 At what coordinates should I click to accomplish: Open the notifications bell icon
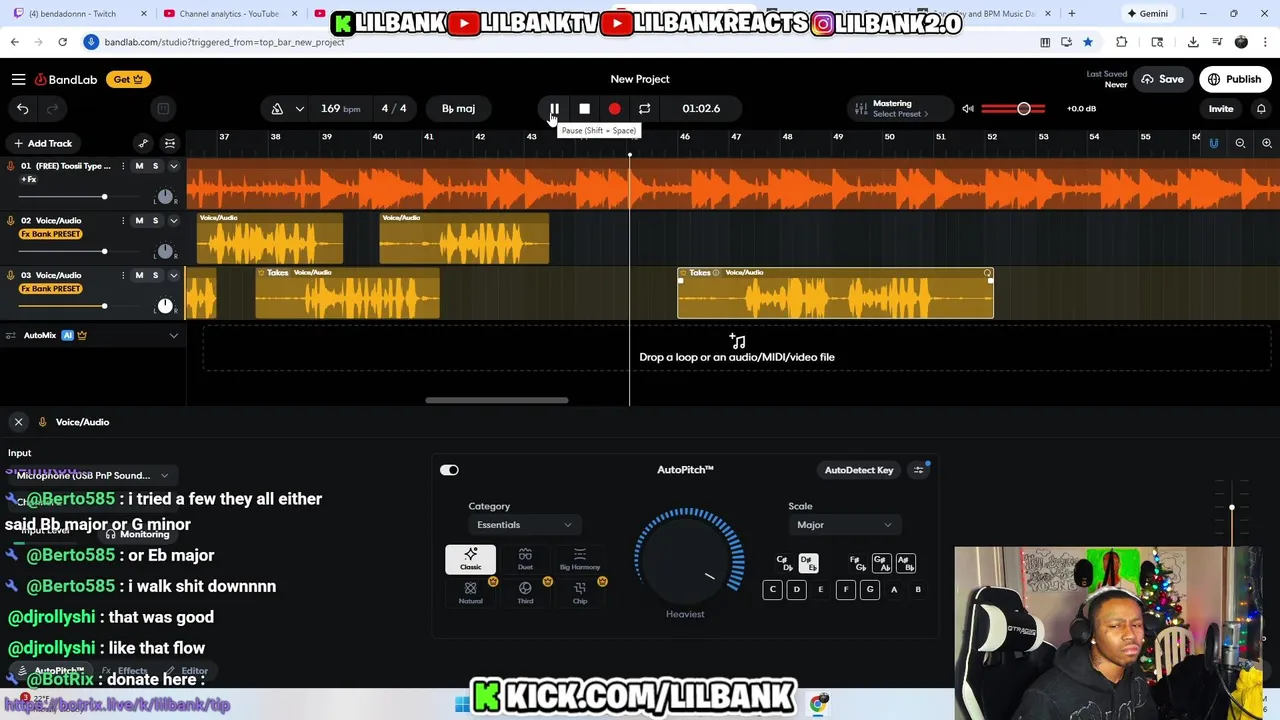coord(1261,108)
